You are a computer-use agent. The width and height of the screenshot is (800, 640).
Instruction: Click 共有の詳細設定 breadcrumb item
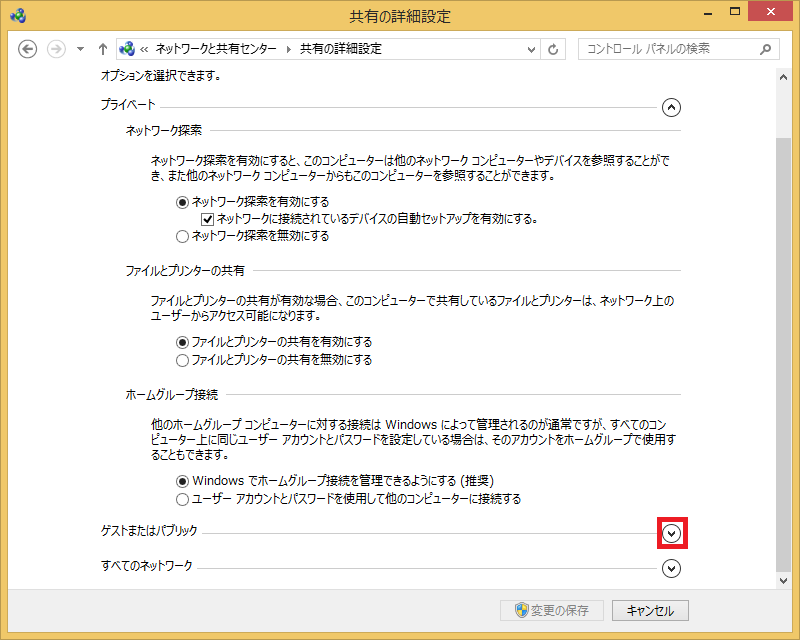[340, 49]
